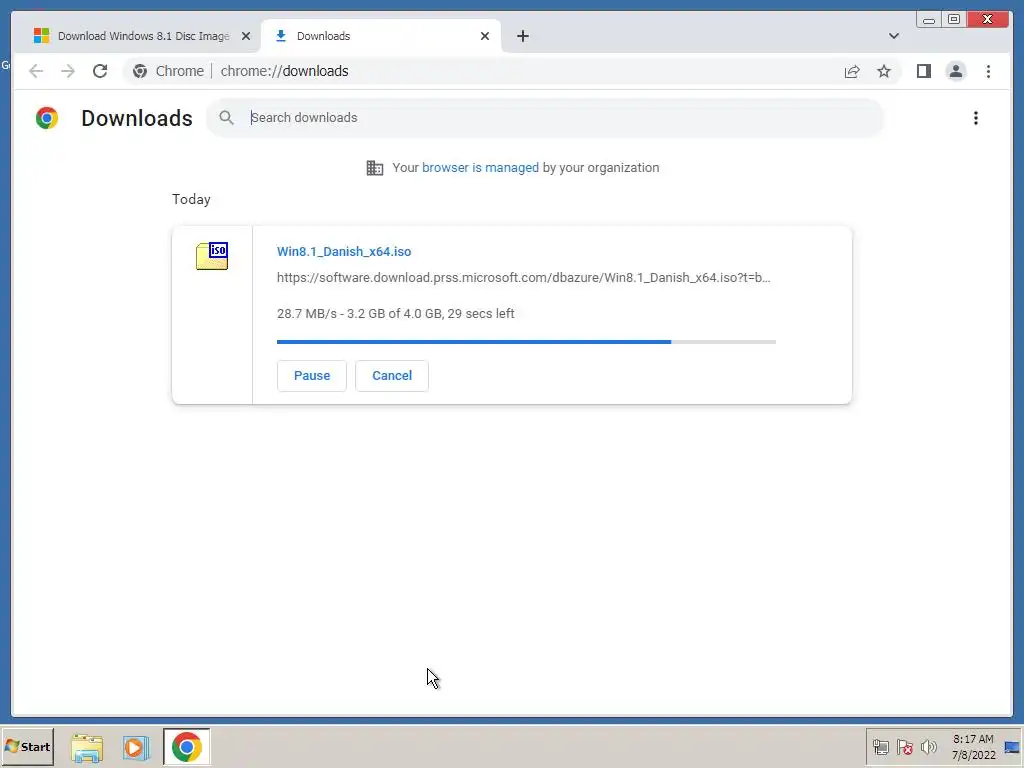
Task: Open the browser is managed link
Action: coord(480,168)
